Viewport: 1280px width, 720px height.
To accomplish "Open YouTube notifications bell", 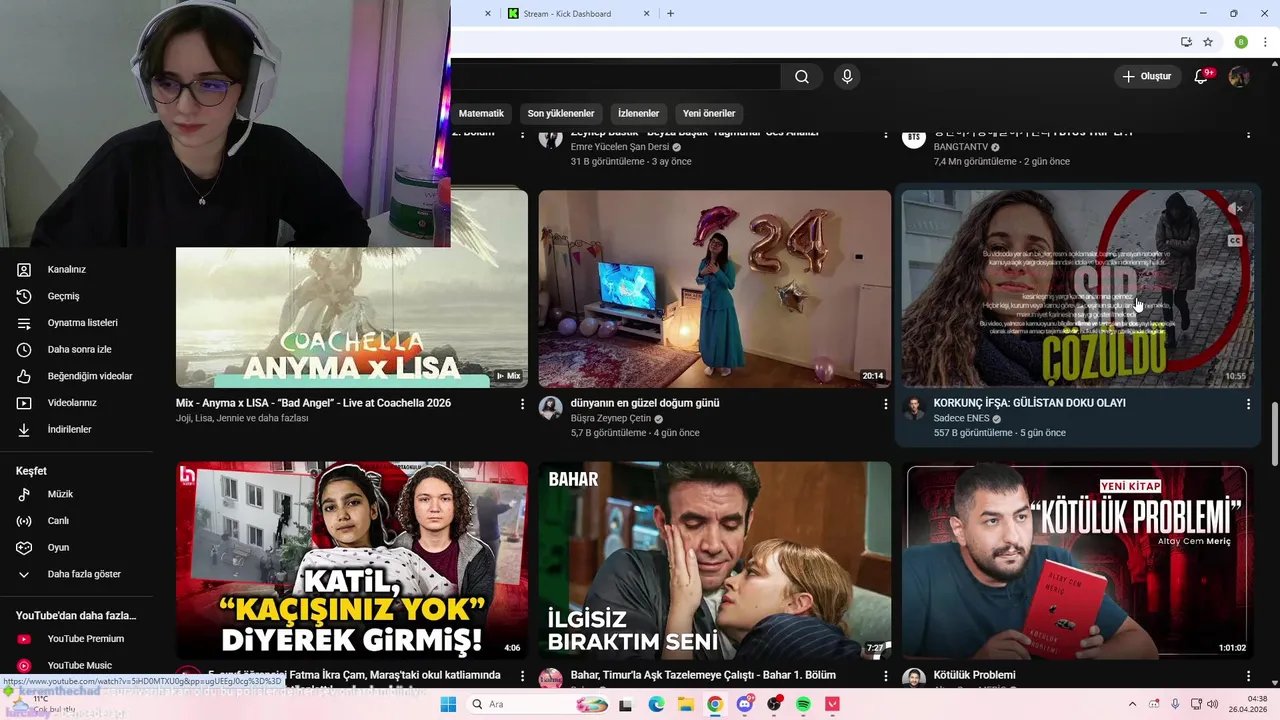I will tap(1202, 77).
